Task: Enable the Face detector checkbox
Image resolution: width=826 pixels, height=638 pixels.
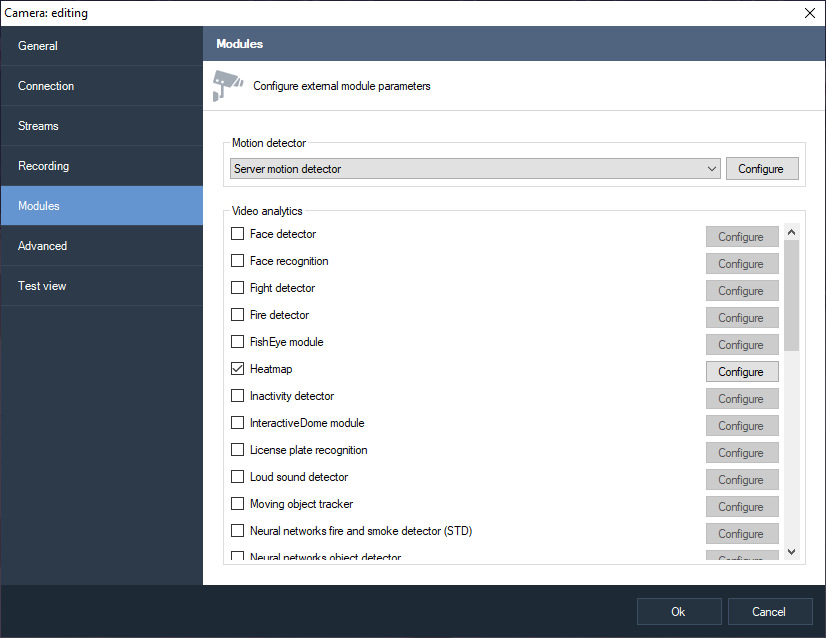Action: point(238,234)
